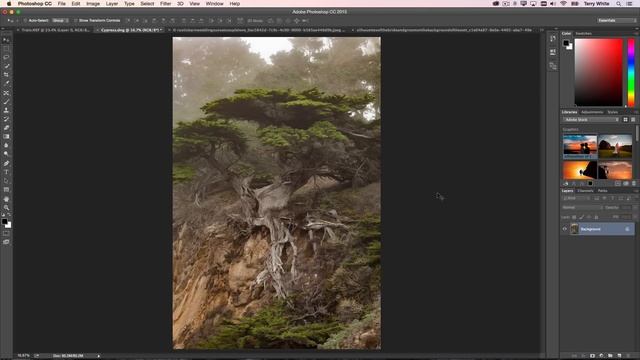Swap foreground and background colors
Screen dimensions: 640x360
click(x=9, y=215)
